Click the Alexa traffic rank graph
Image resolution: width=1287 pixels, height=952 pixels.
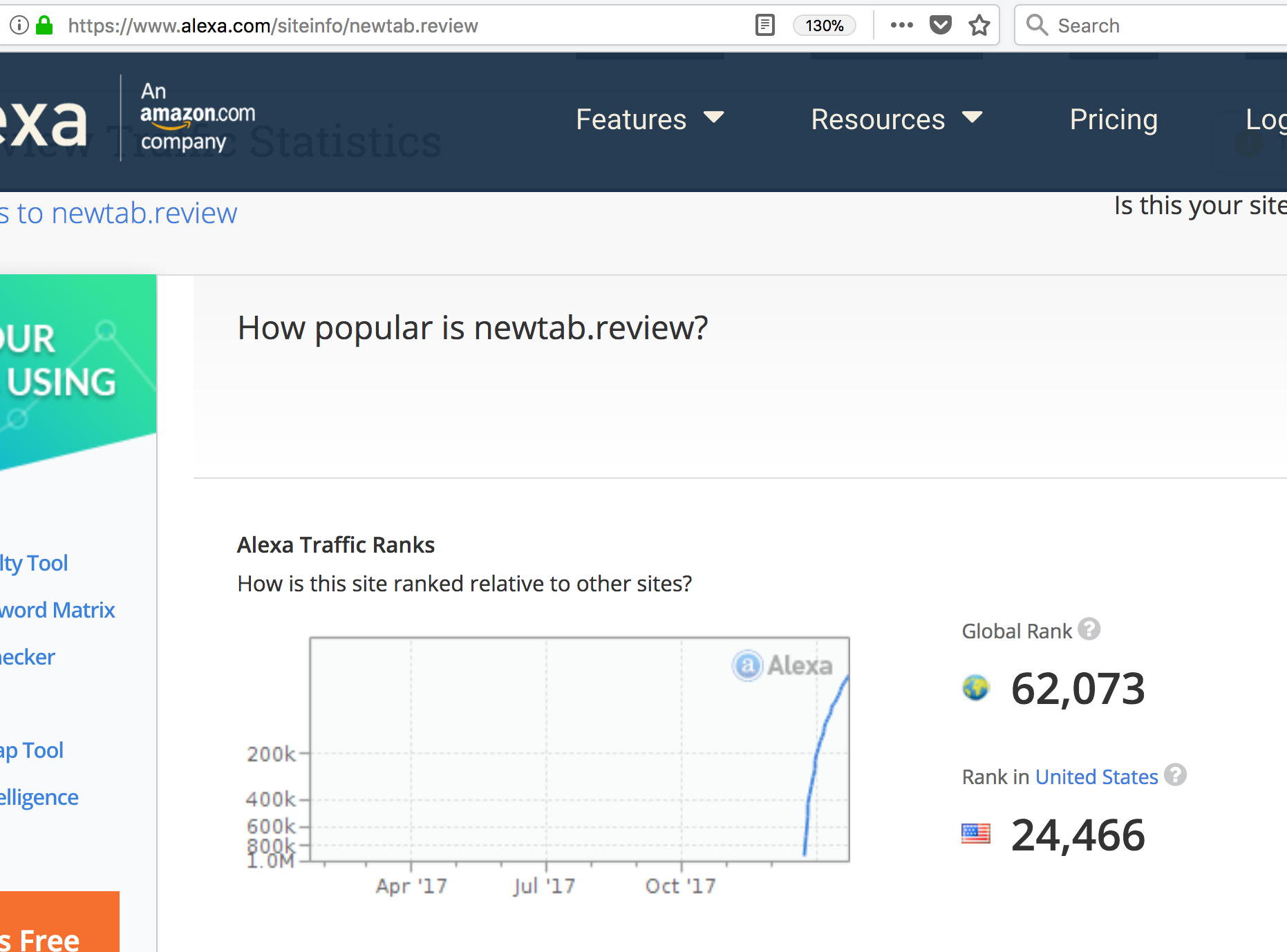point(579,749)
